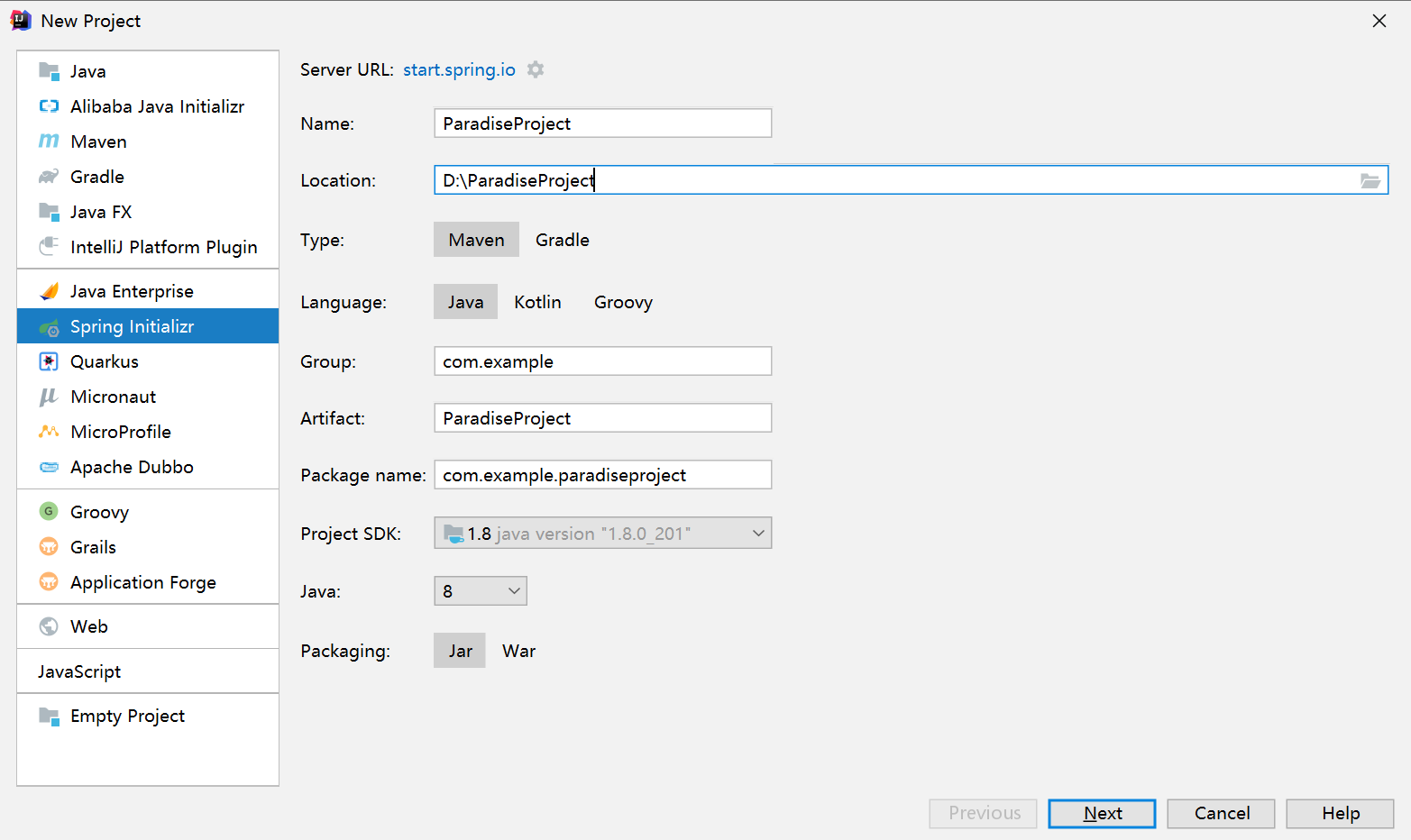
Task: Click into the Group text field
Action: pyautogui.click(x=602, y=361)
